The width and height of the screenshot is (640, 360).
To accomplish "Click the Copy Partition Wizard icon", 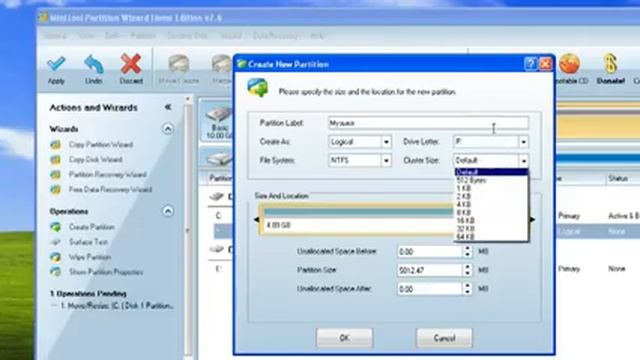I will tap(56, 144).
